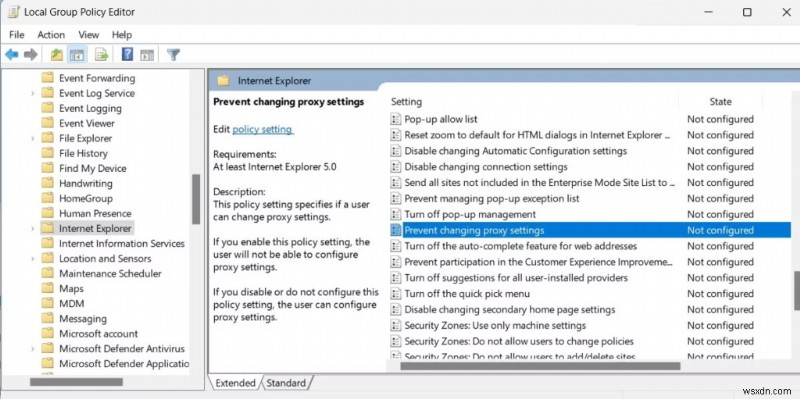This screenshot has width=800, height=399.
Task: Click the Export List toolbar icon
Action: (102, 55)
